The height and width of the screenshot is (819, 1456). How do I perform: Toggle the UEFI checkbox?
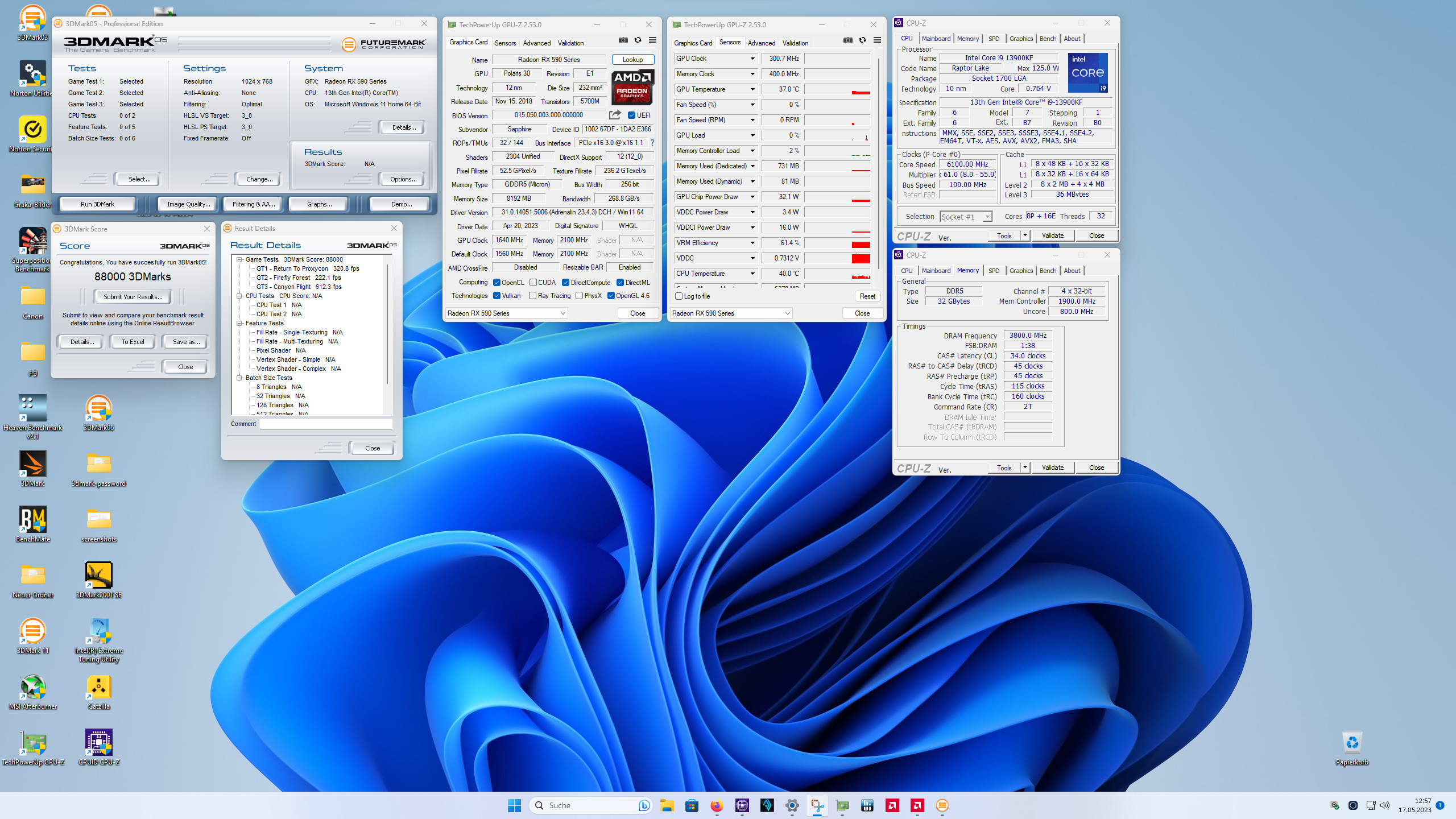point(631,115)
